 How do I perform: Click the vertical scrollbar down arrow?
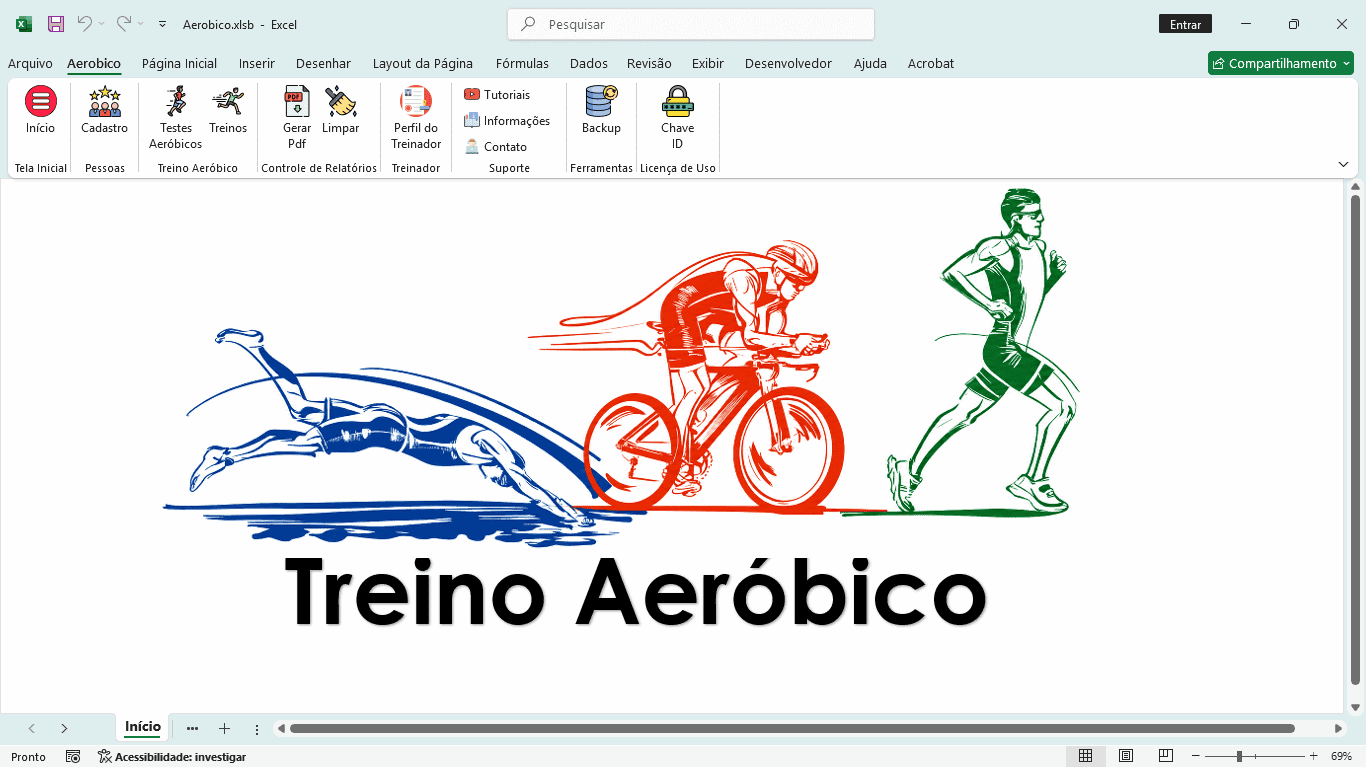tap(1356, 707)
